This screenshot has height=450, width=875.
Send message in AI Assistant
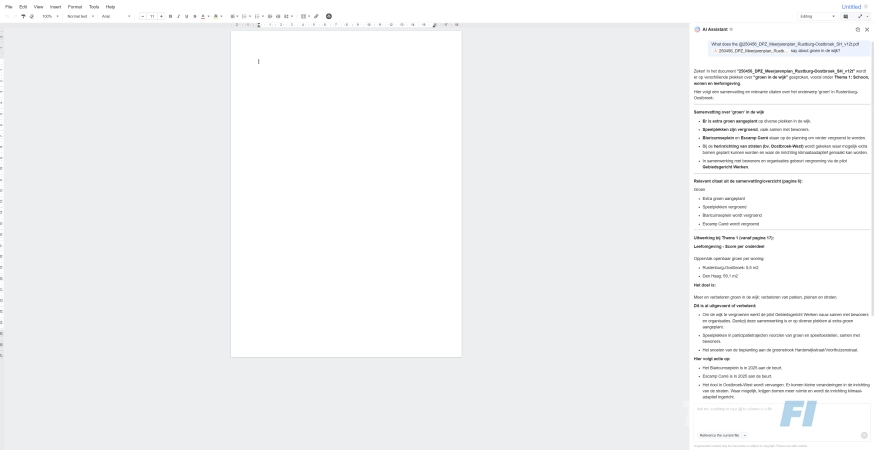[864, 435]
